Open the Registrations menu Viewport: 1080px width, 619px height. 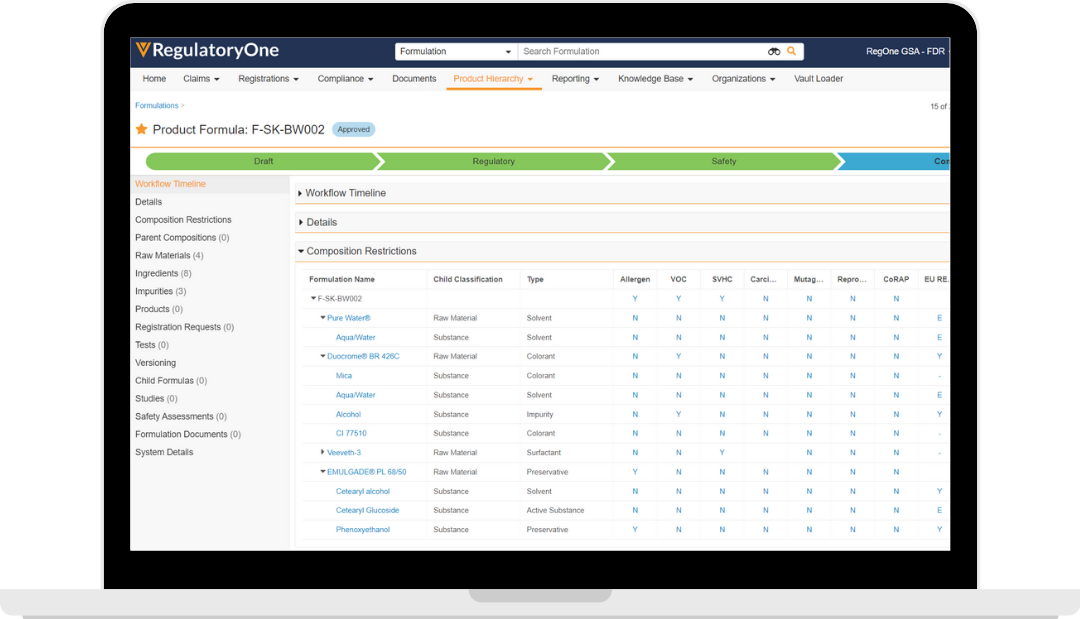[x=269, y=78]
